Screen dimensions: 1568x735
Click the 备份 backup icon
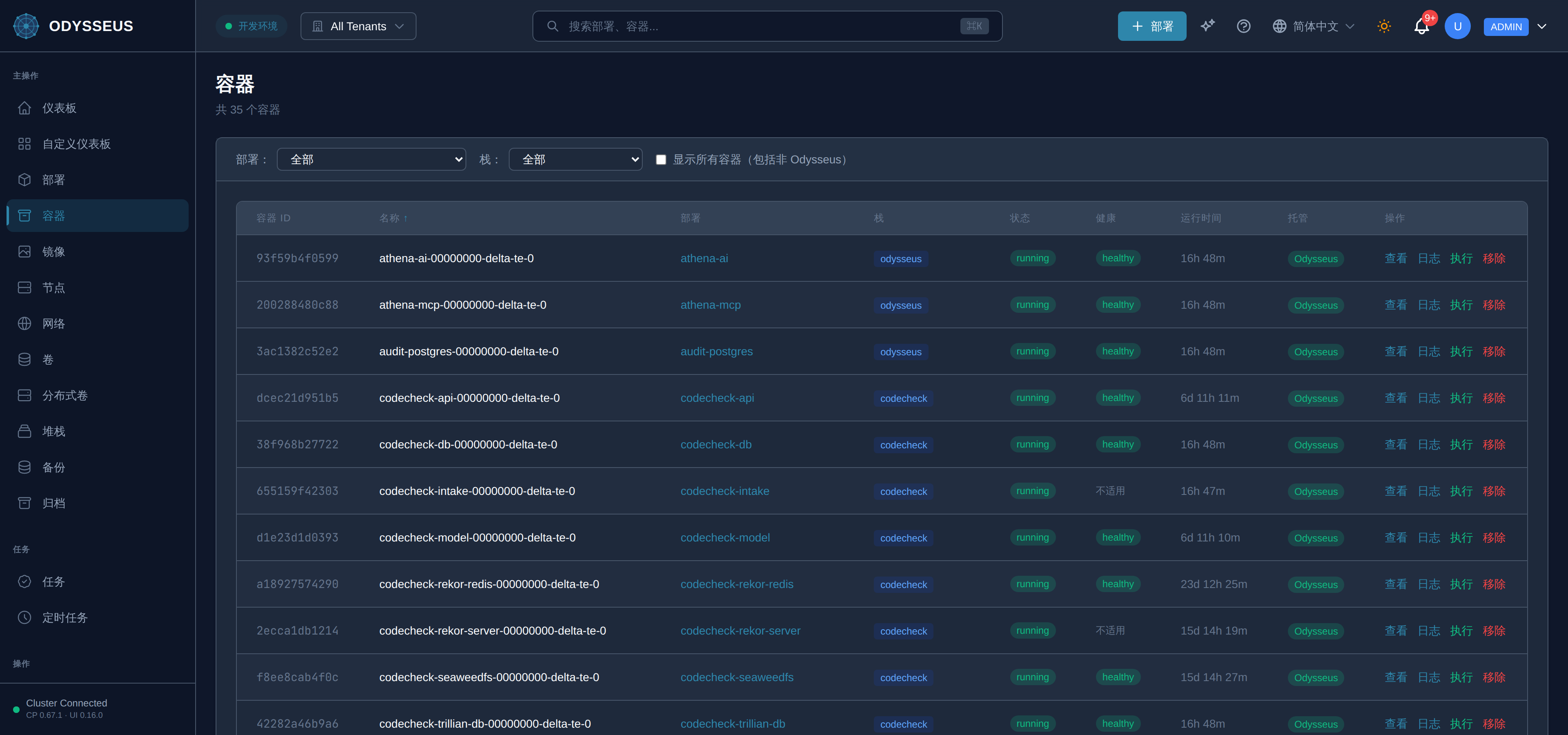point(24,467)
